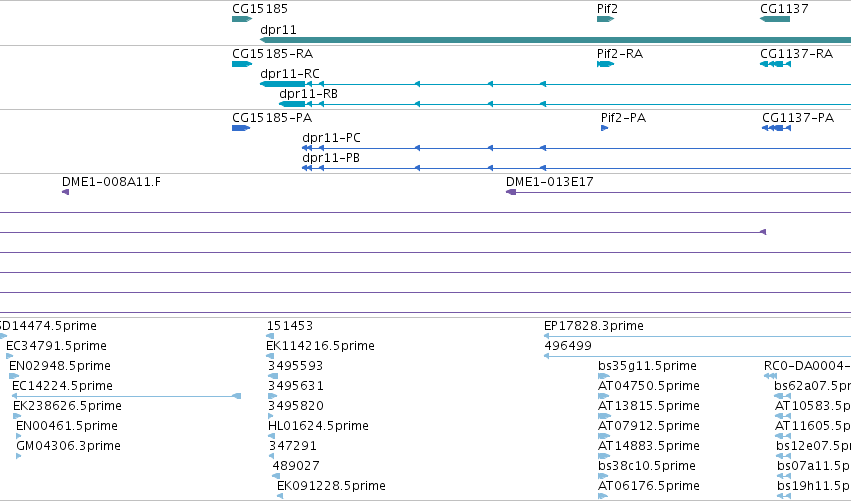Click the dpr11-PC label
851x501 pixels.
click(331, 137)
